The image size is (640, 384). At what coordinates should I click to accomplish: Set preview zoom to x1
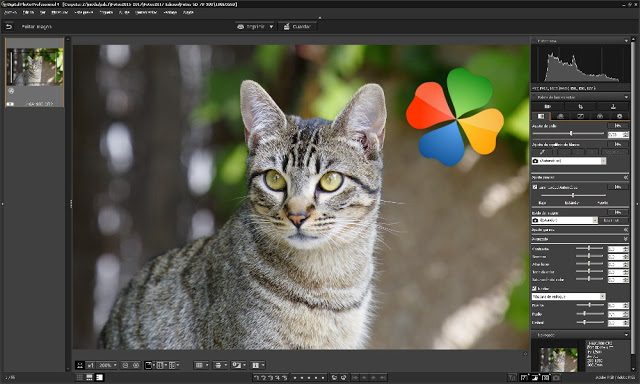tap(91, 365)
